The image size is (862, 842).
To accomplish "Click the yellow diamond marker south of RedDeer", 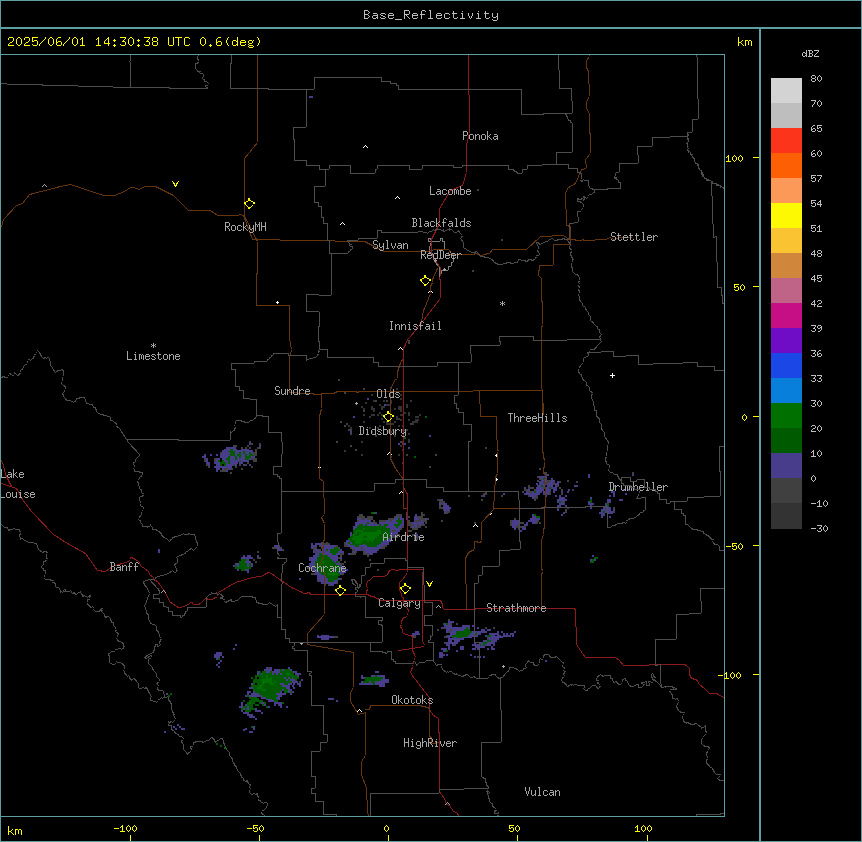I will tap(425, 281).
